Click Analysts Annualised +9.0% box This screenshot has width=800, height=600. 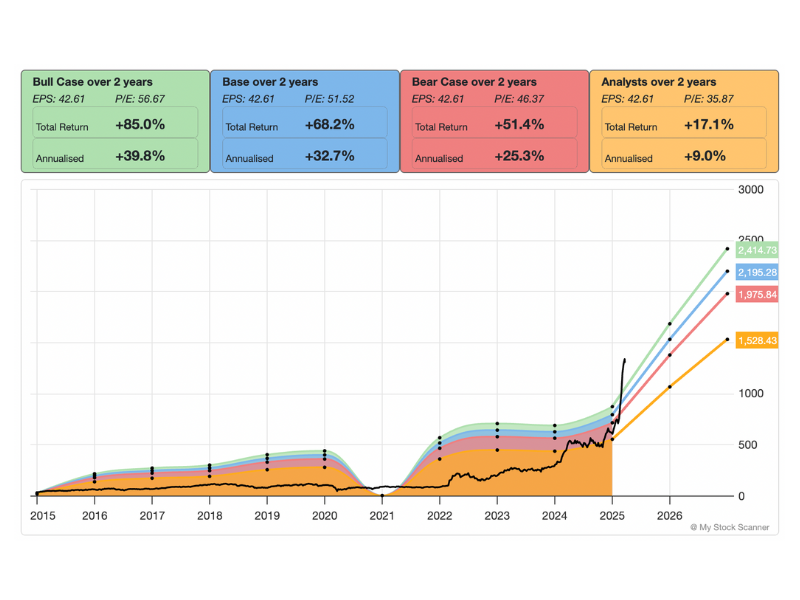[683, 157]
